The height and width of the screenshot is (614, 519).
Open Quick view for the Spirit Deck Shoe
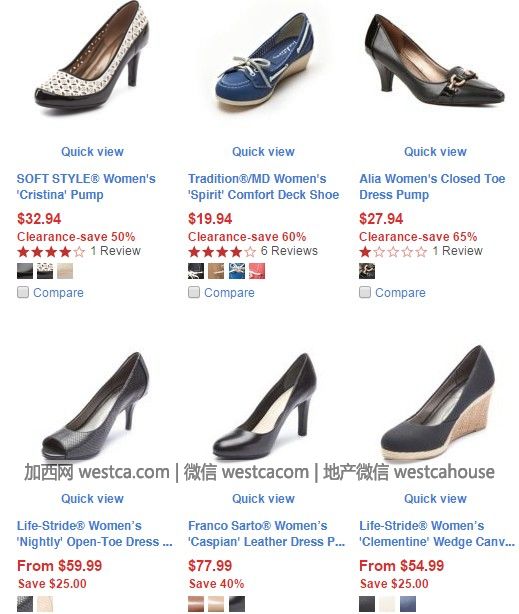pos(263,152)
